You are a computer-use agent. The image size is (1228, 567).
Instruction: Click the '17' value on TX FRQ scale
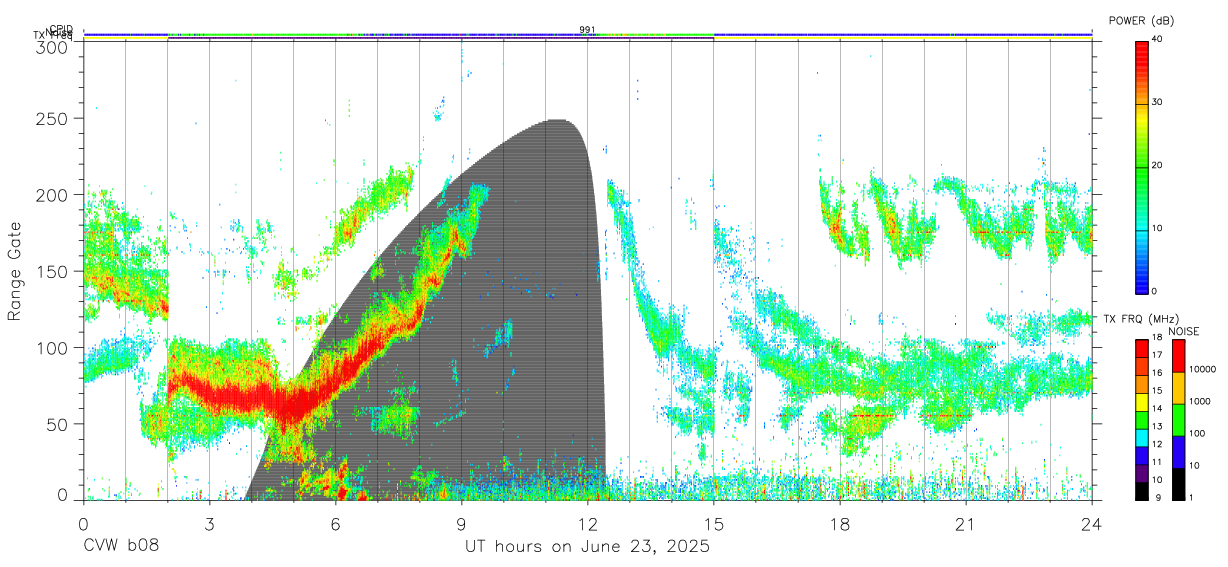[1157, 355]
